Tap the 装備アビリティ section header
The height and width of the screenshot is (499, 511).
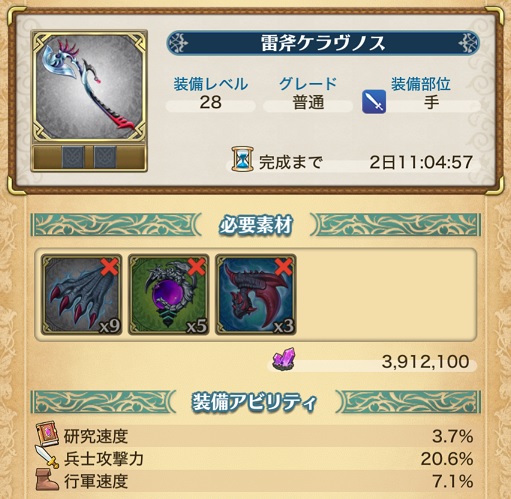point(256,402)
